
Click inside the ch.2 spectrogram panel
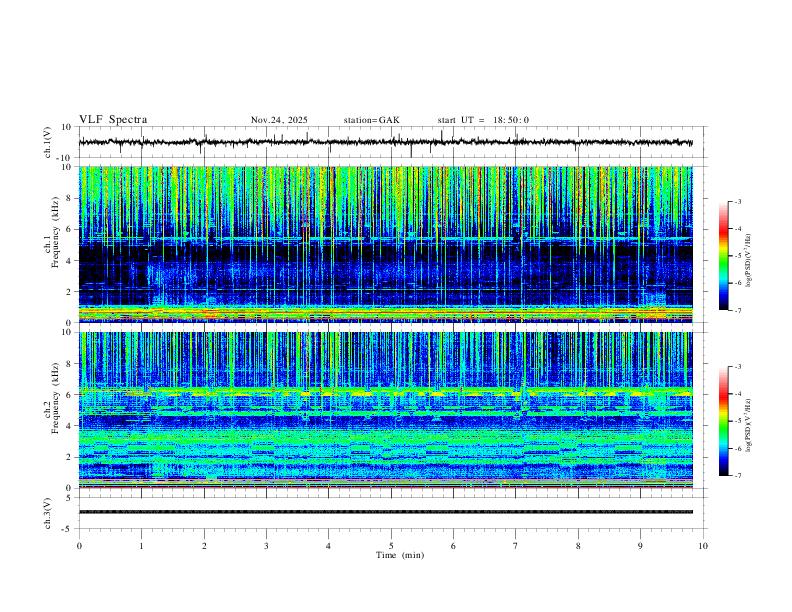point(385,410)
